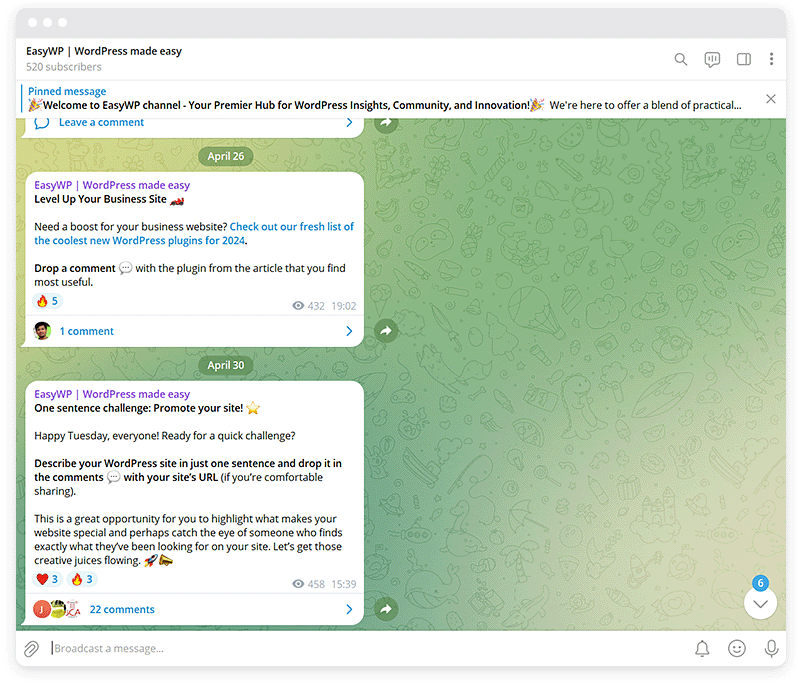The width and height of the screenshot is (800, 682).
Task: Click the 19:02 timestamp
Action: point(344,306)
